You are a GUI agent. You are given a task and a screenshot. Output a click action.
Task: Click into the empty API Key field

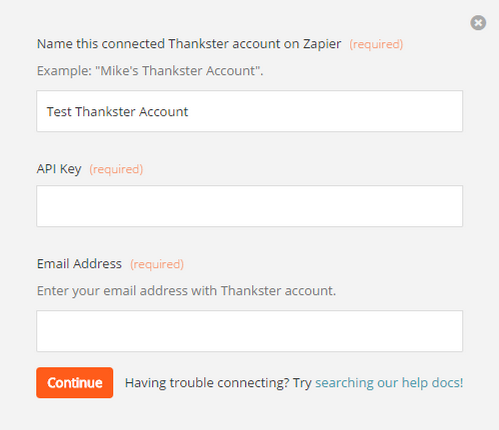(249, 206)
